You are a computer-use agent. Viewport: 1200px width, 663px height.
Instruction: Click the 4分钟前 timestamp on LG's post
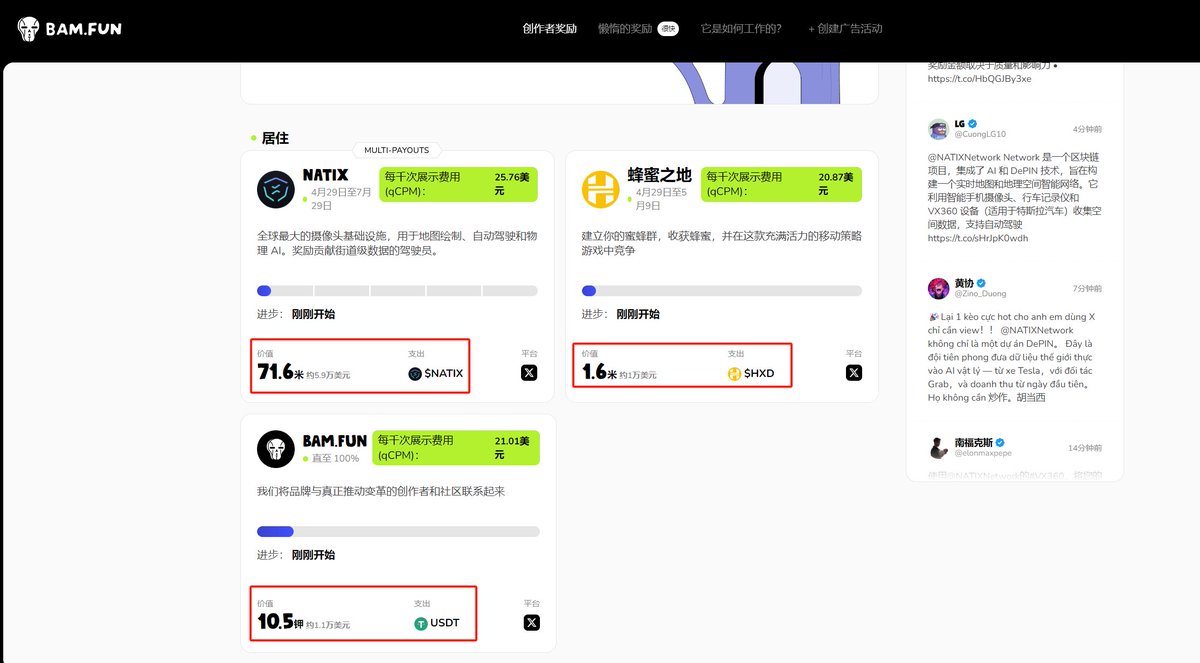1087,130
